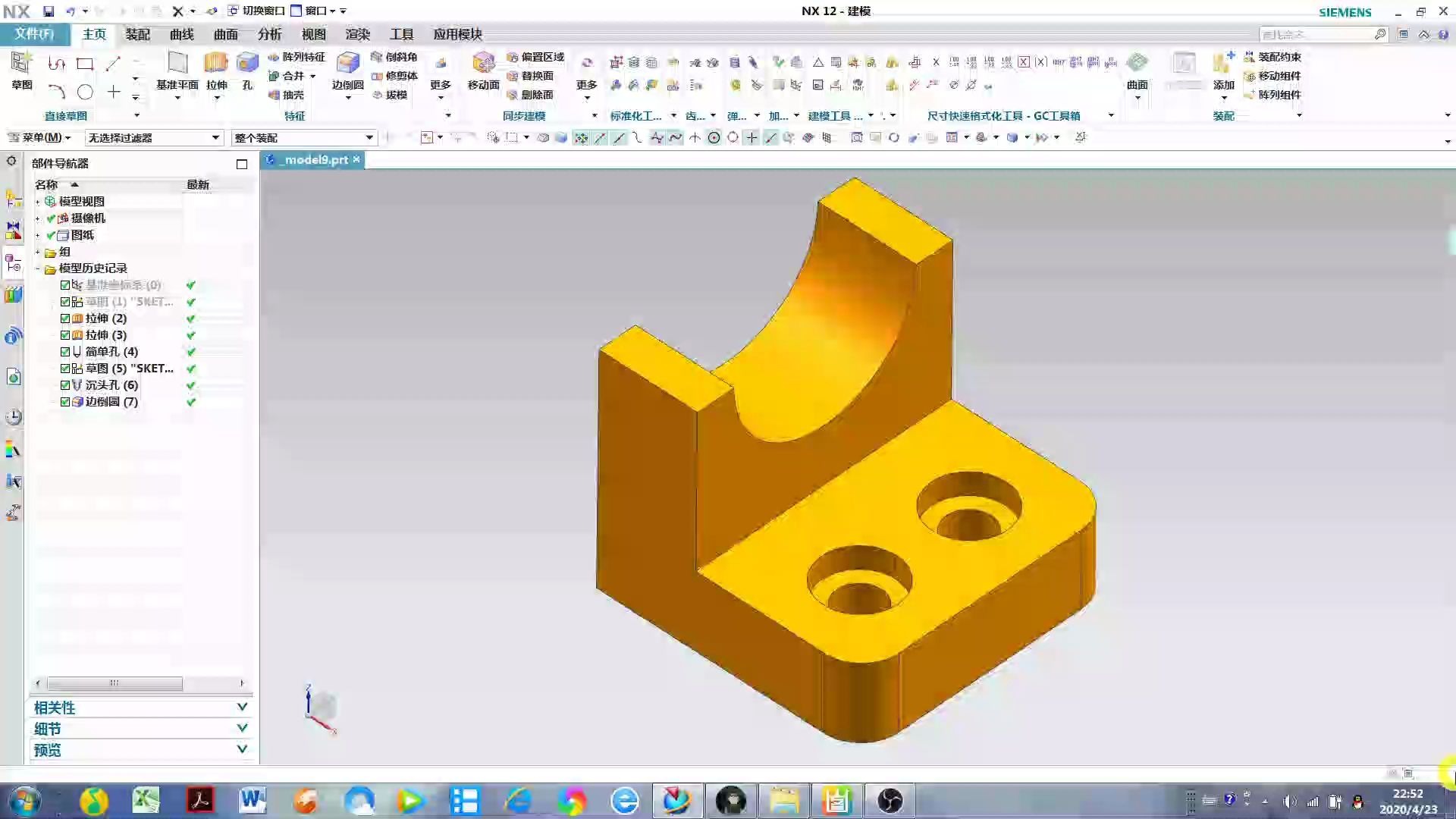Open the 文件(F) file menu button
The image size is (1456, 819).
tap(34, 34)
